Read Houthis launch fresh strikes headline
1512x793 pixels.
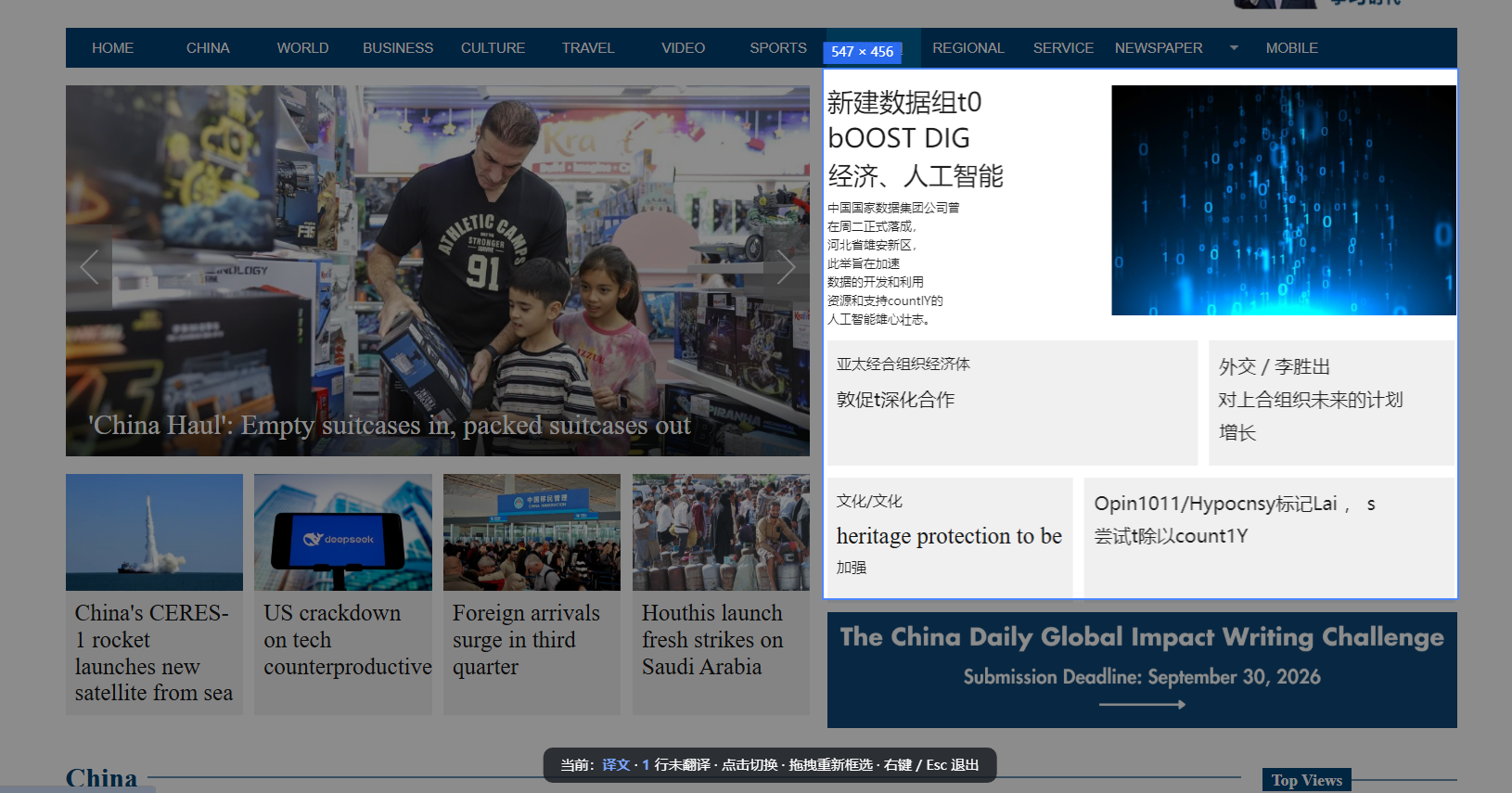coord(712,640)
